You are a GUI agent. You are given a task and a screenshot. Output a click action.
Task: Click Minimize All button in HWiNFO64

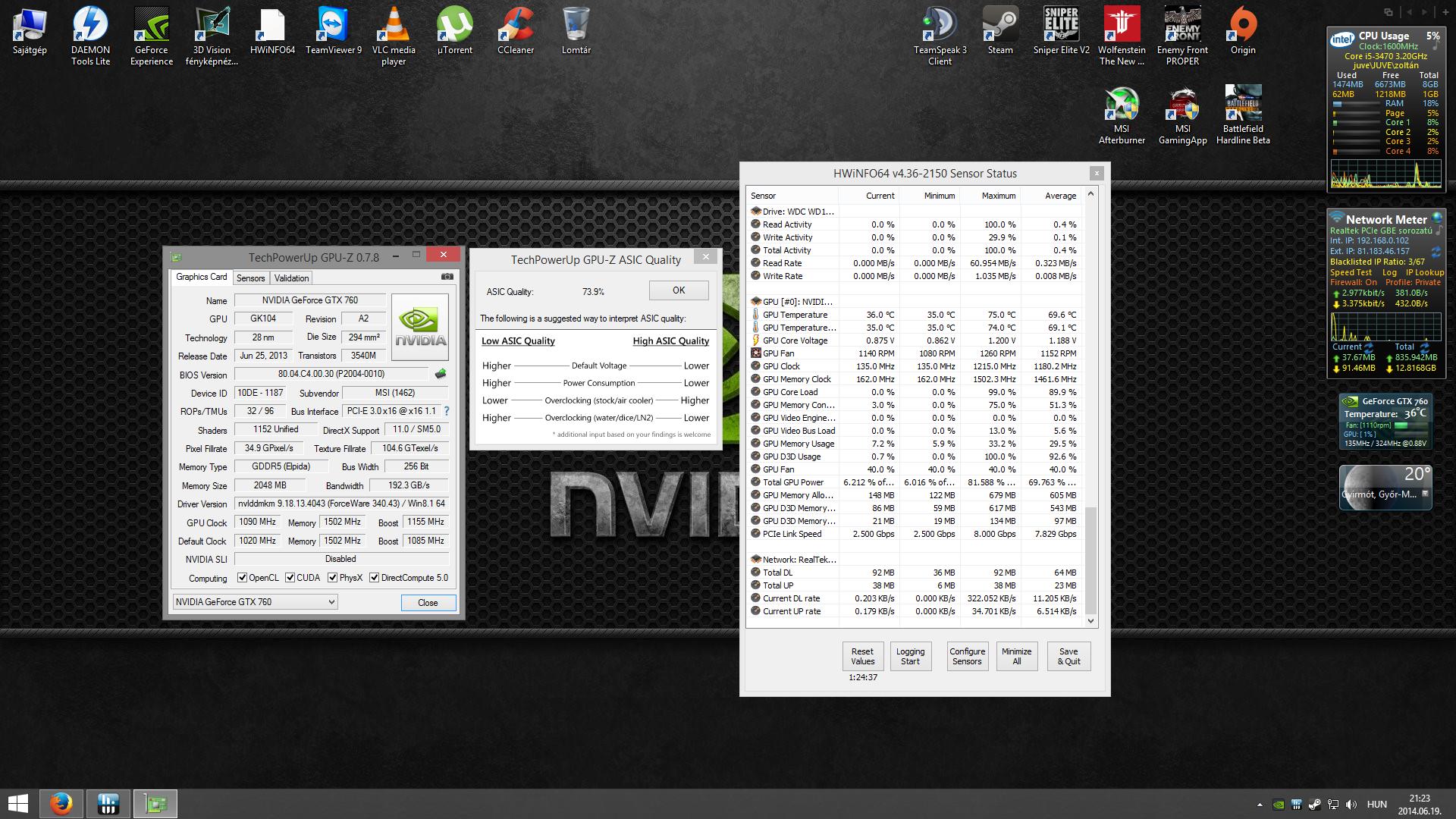point(1016,657)
